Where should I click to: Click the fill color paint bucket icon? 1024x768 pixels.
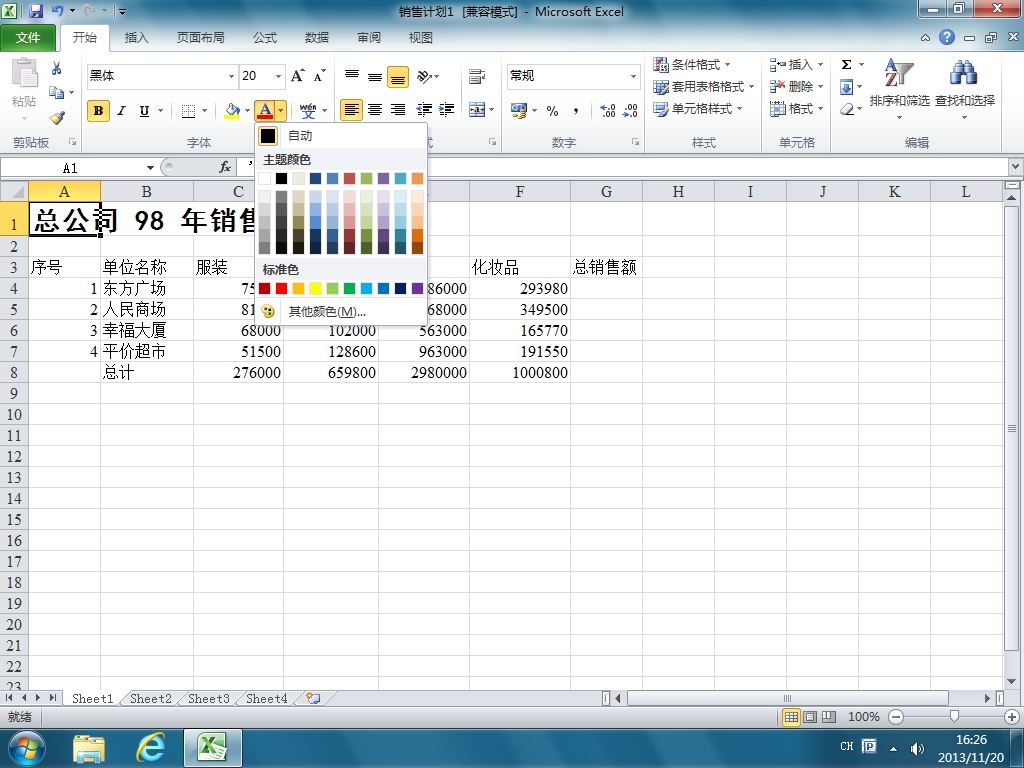[x=232, y=110]
